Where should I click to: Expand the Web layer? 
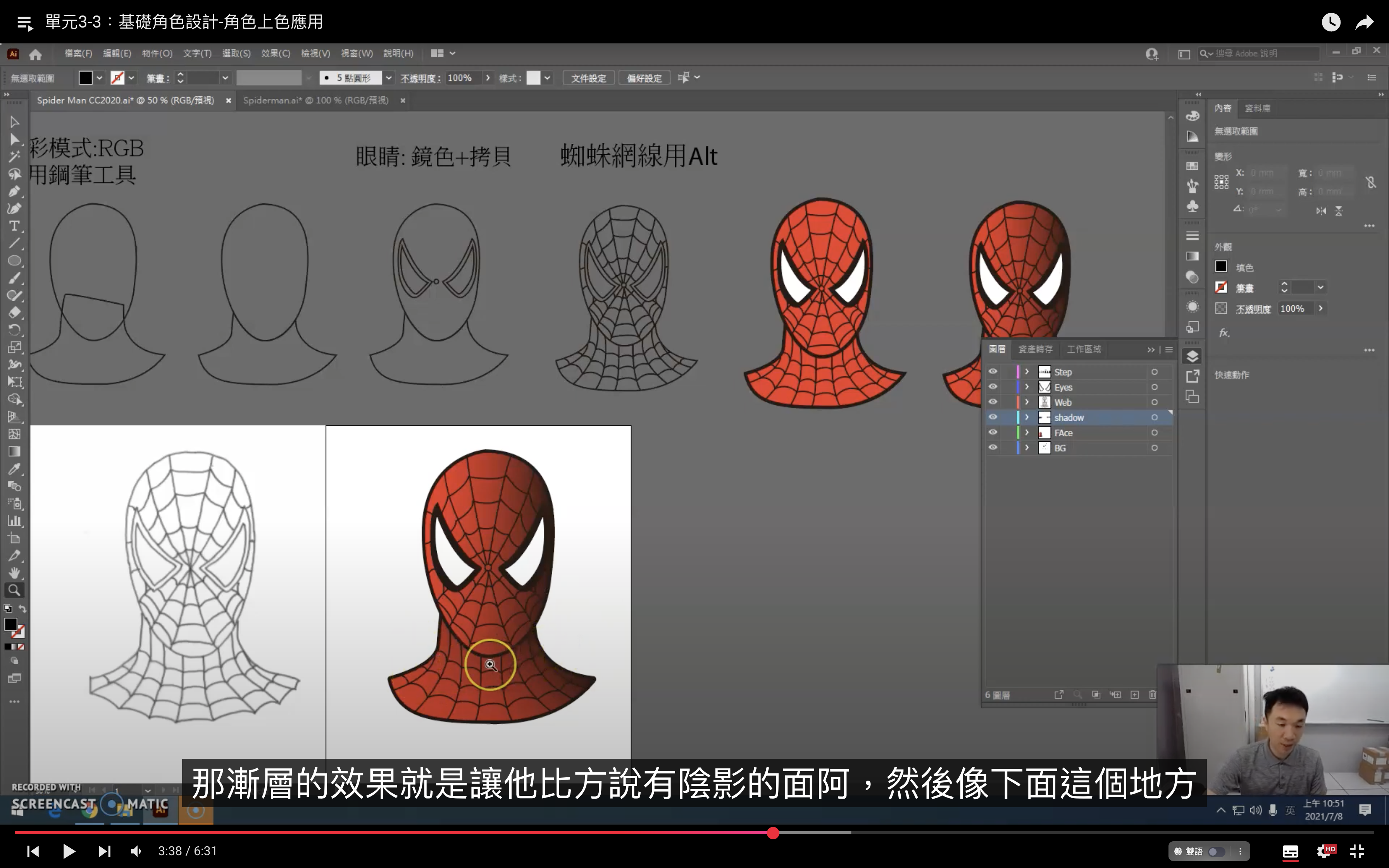1027,402
